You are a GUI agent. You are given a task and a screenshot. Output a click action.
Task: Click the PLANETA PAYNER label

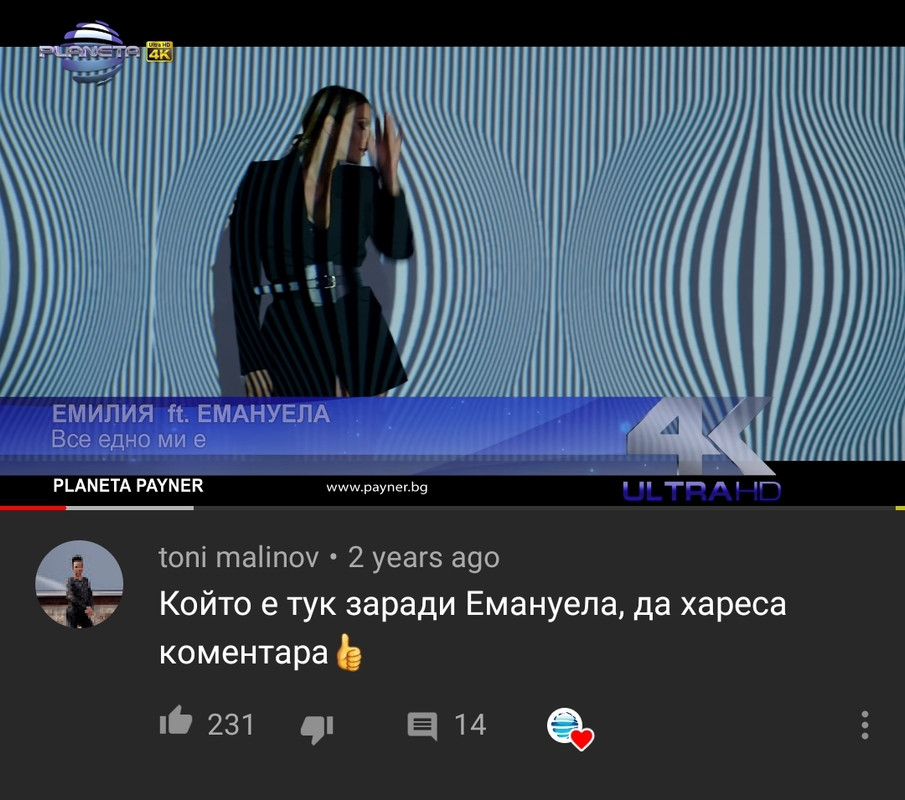(128, 485)
